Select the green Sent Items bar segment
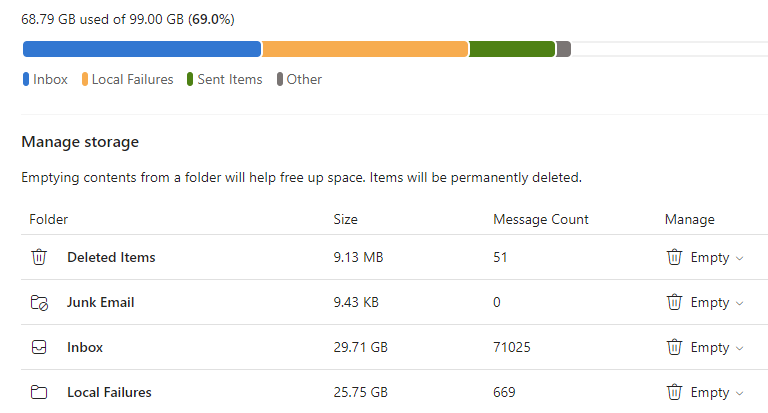This screenshot has height=413, width=768. [512, 49]
